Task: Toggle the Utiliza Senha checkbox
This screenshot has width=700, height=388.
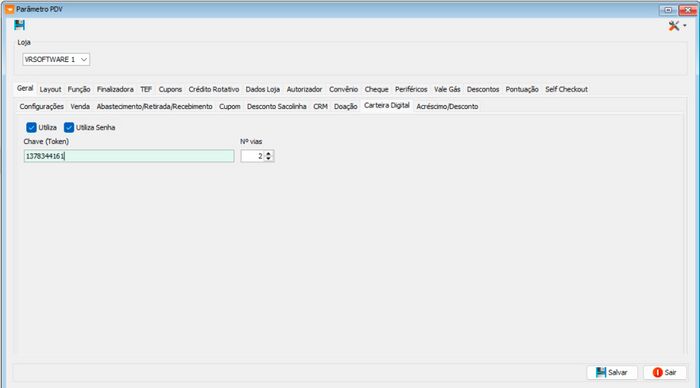Action: pyautogui.click(x=69, y=128)
